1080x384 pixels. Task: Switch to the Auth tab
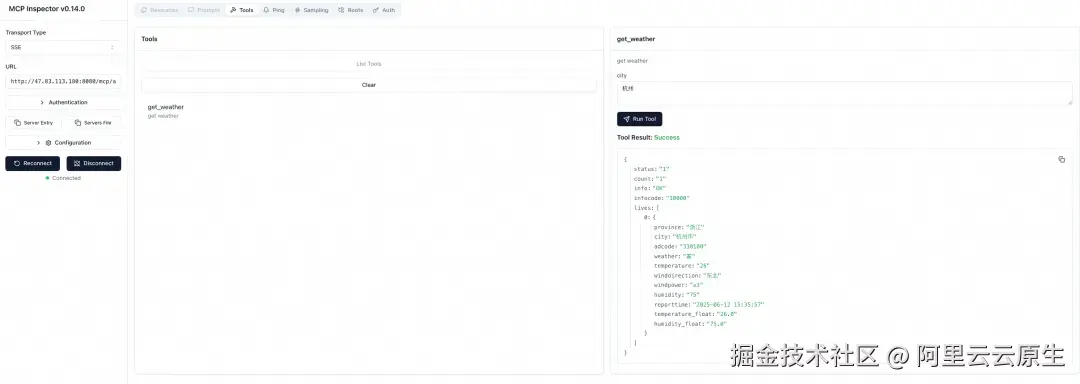pos(384,10)
